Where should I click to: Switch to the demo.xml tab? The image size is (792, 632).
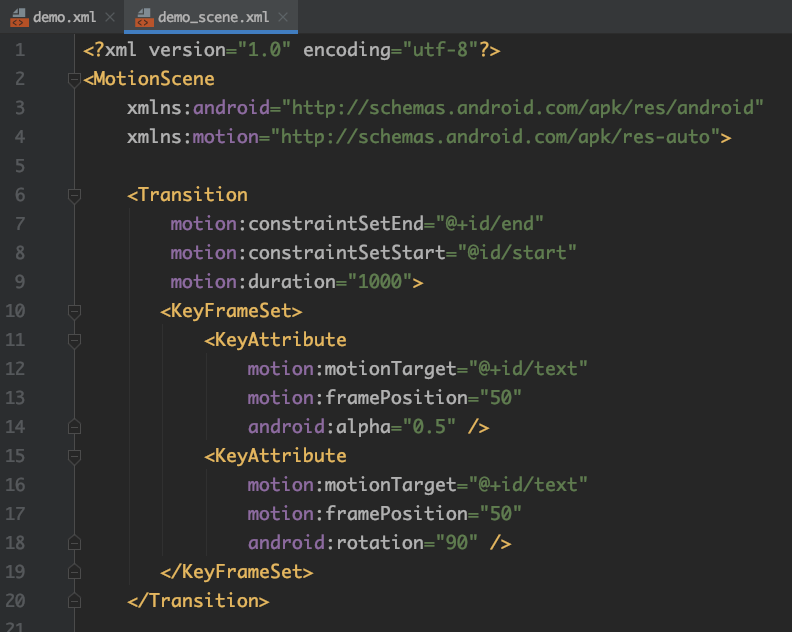tap(65, 17)
